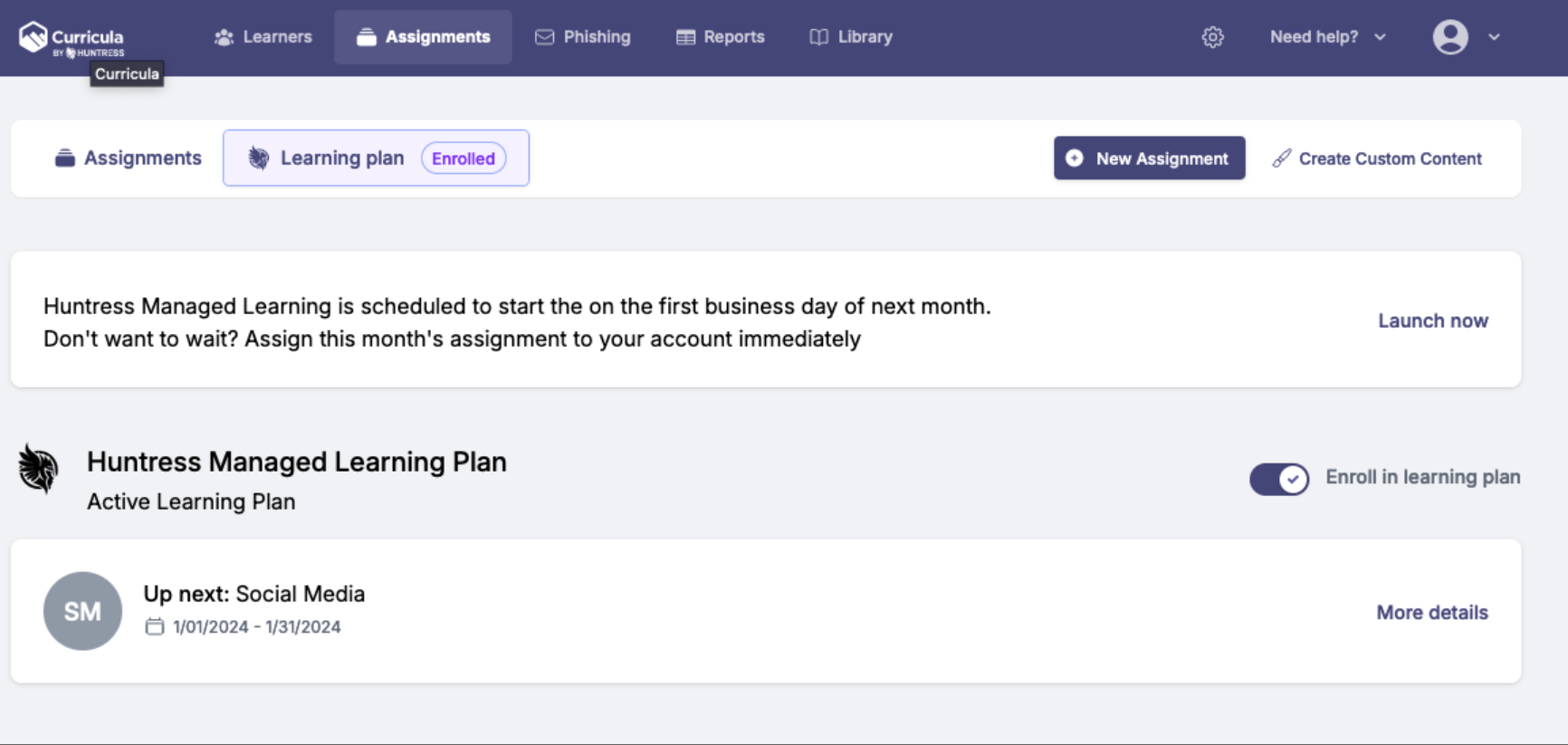Open the Library section
Image resolution: width=1568 pixels, height=745 pixels.
(x=851, y=37)
